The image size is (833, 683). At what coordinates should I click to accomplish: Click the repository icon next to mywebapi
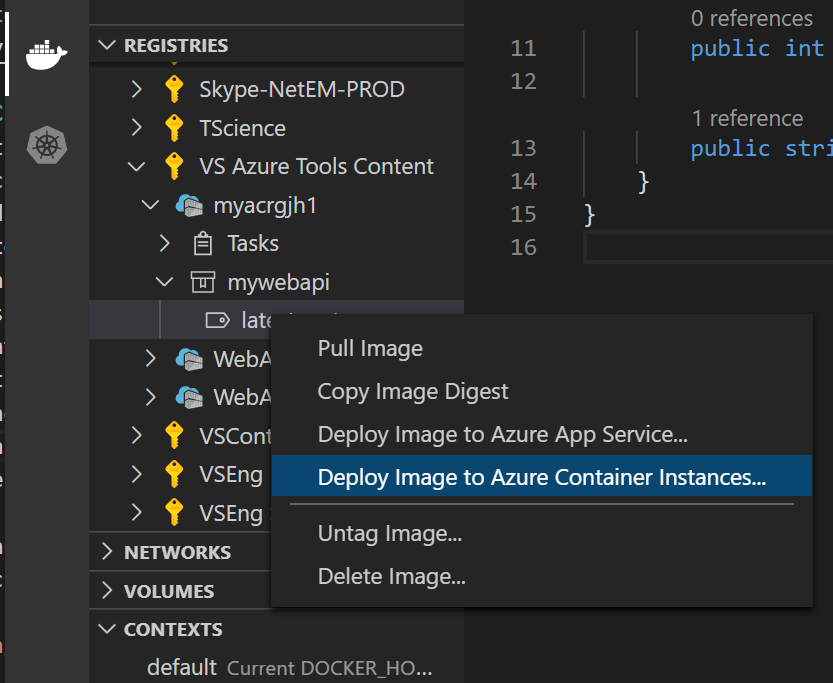(201, 282)
